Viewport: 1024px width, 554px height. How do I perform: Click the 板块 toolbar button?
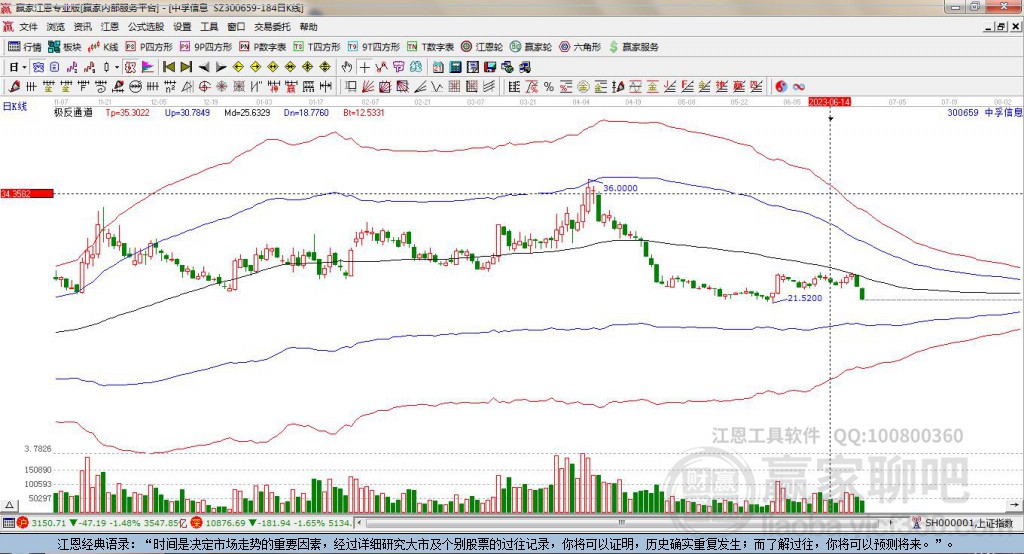point(65,47)
